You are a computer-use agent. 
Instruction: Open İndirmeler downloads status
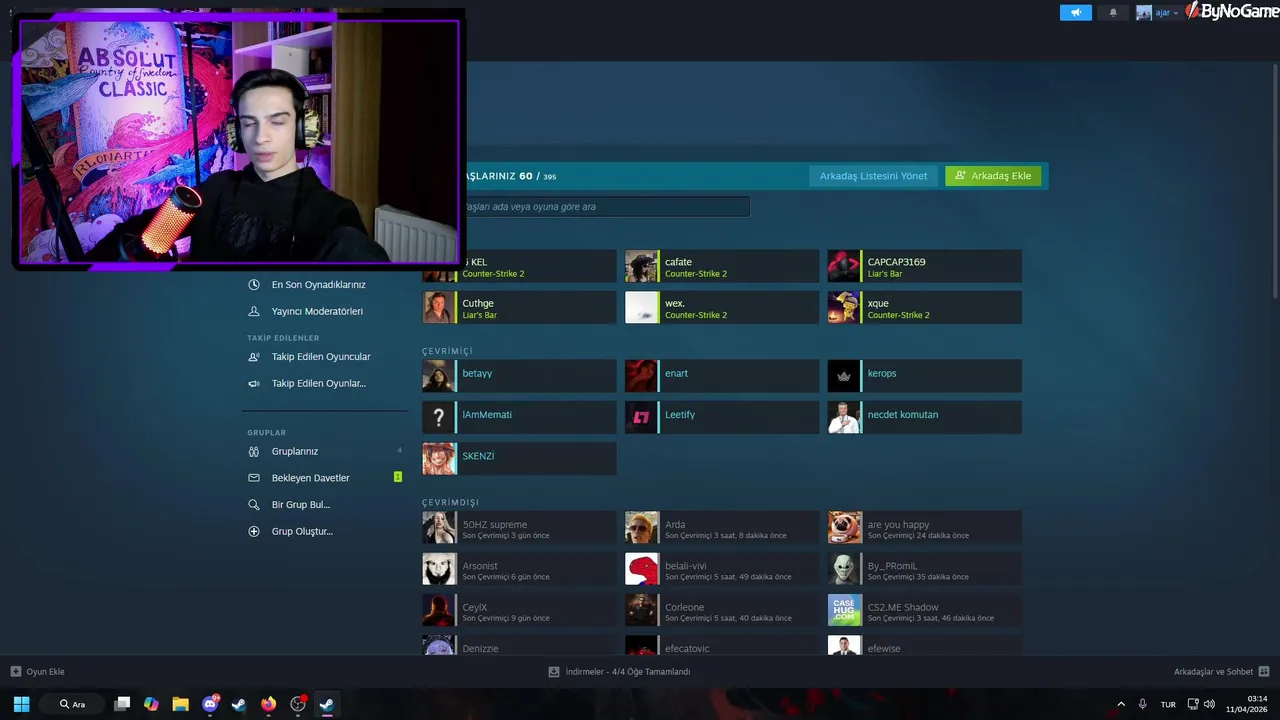[619, 672]
